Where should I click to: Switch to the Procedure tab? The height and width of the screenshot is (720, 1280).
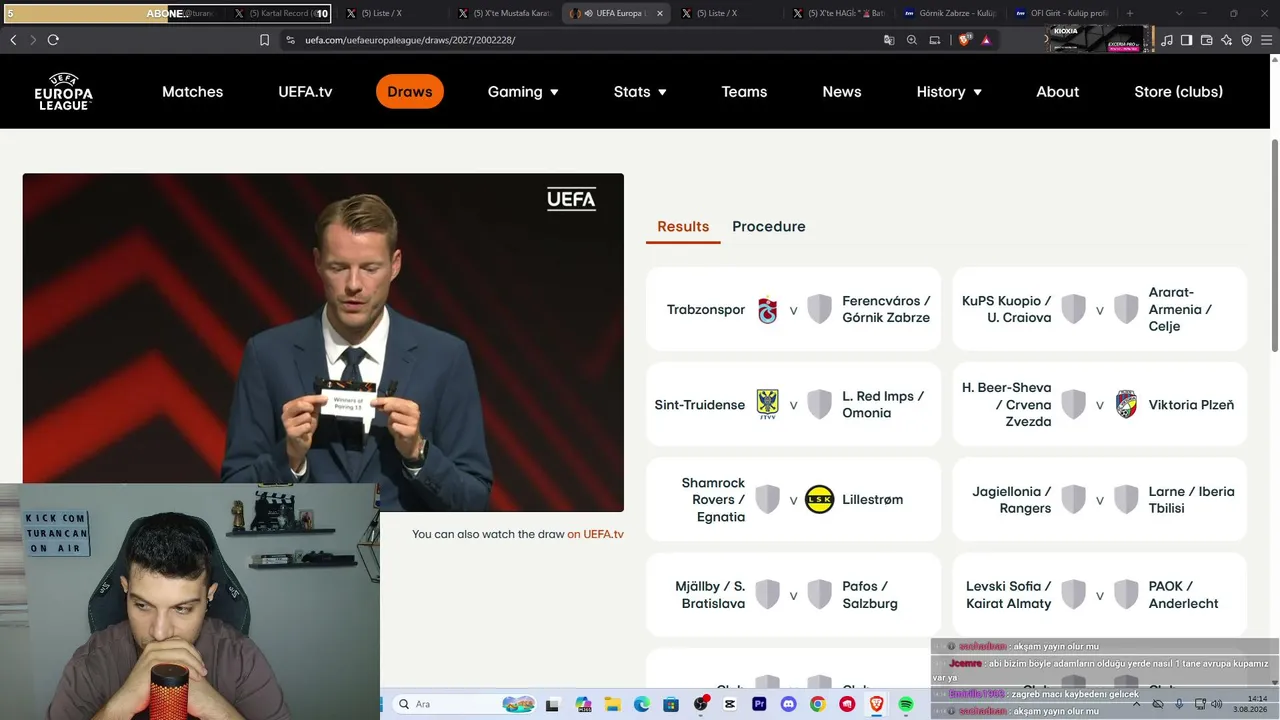pos(769,227)
